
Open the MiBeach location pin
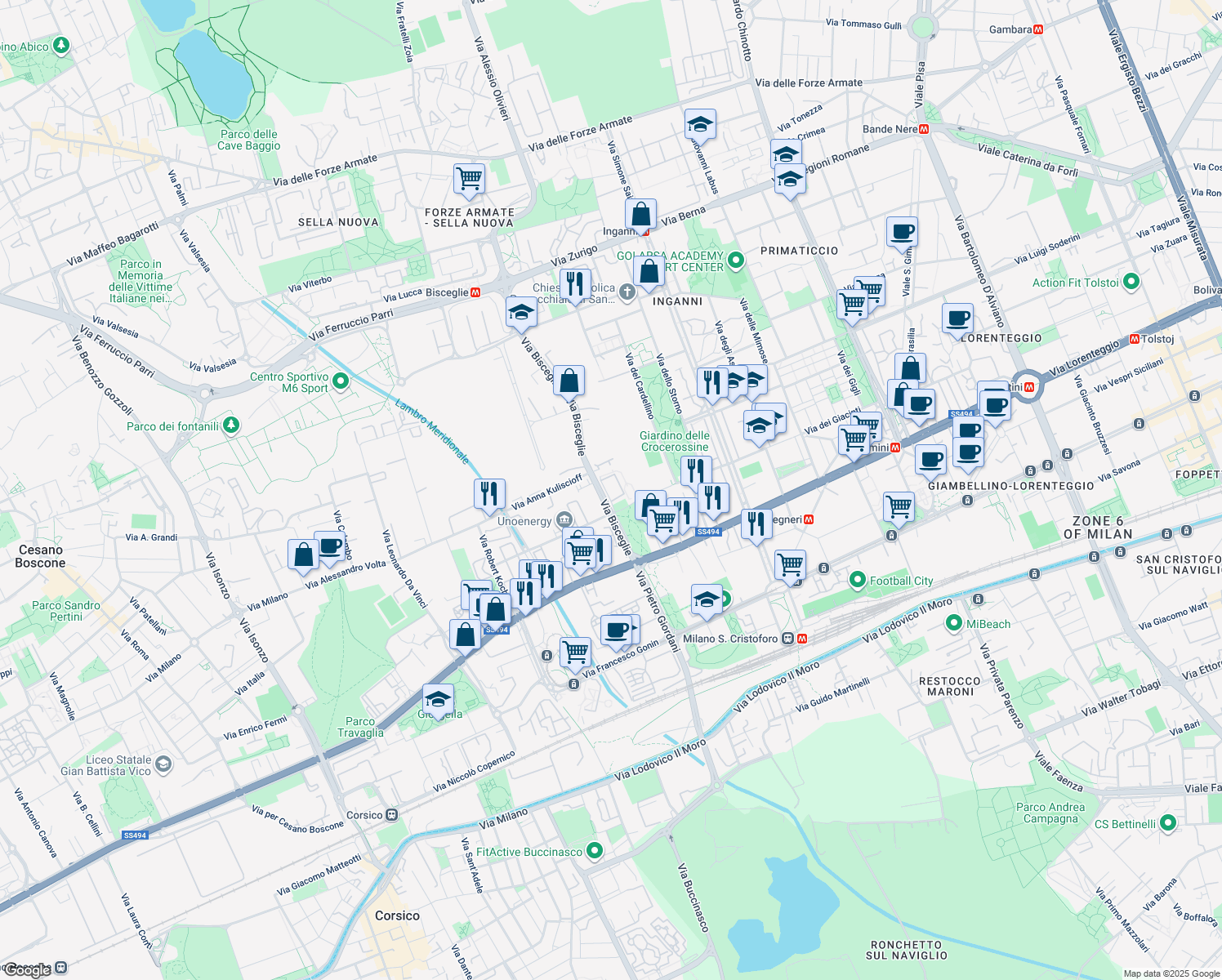click(x=955, y=623)
